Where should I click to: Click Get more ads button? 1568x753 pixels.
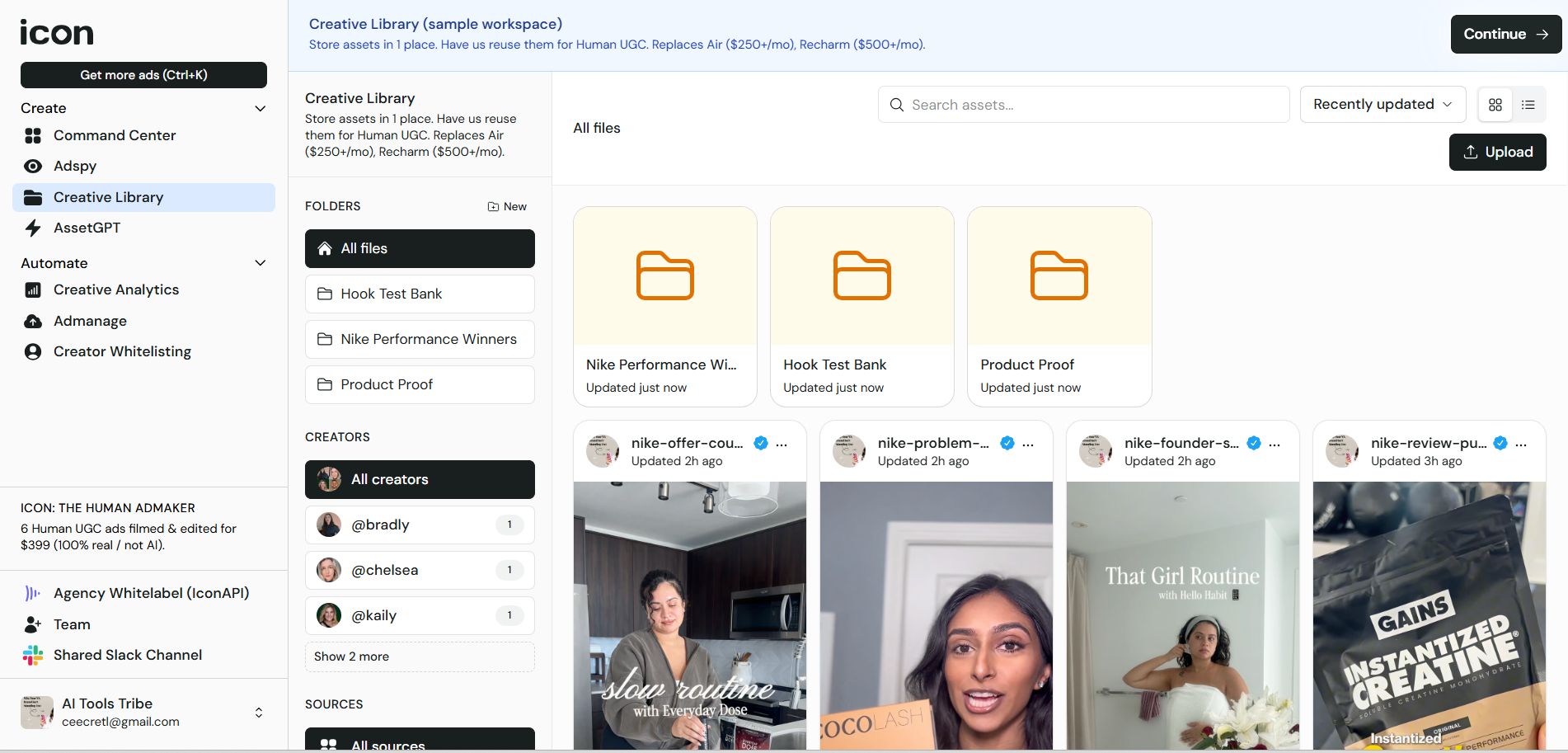tap(143, 75)
